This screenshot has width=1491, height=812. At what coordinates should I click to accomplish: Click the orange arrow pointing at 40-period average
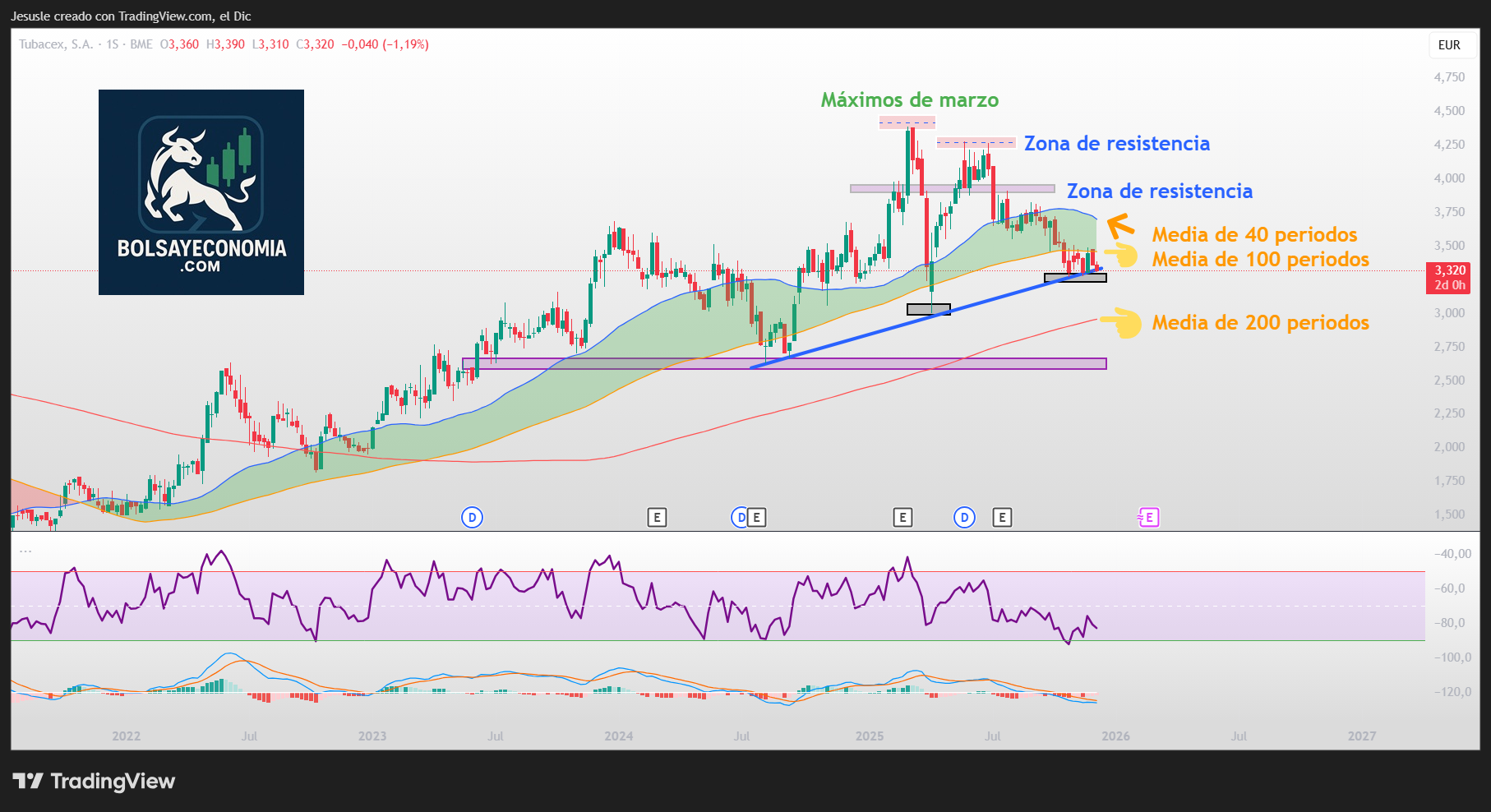click(1120, 225)
